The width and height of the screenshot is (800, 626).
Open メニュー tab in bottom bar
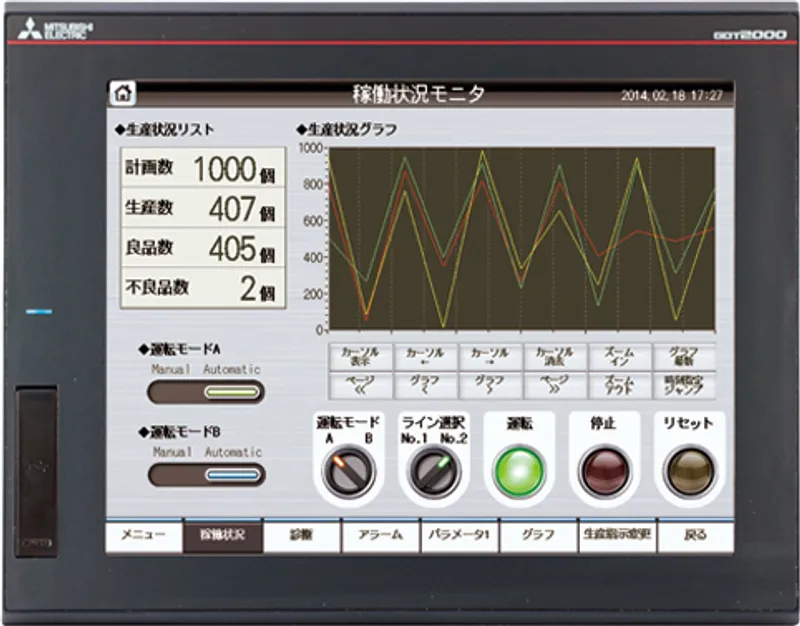pyautogui.click(x=143, y=535)
